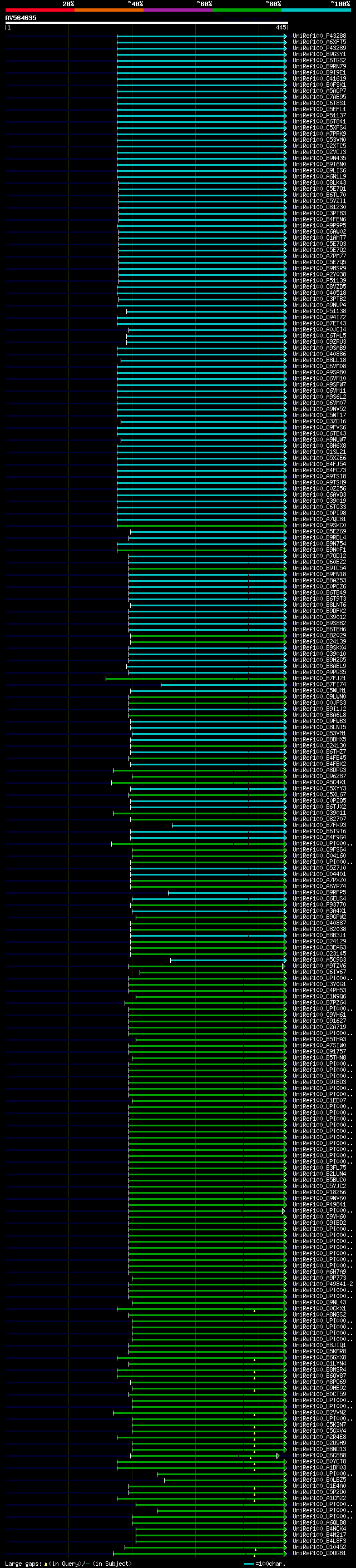Click the orange ~40% identity color segment
The image size is (356, 1568).
pos(109,11)
